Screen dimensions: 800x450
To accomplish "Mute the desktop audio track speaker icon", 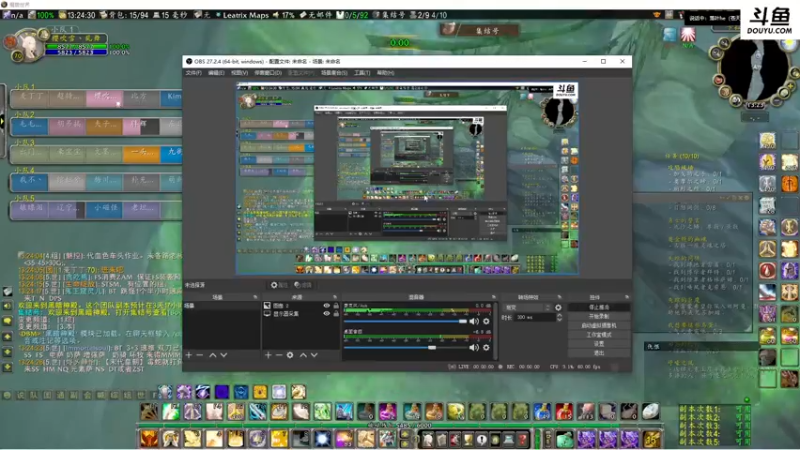I will click(x=474, y=347).
